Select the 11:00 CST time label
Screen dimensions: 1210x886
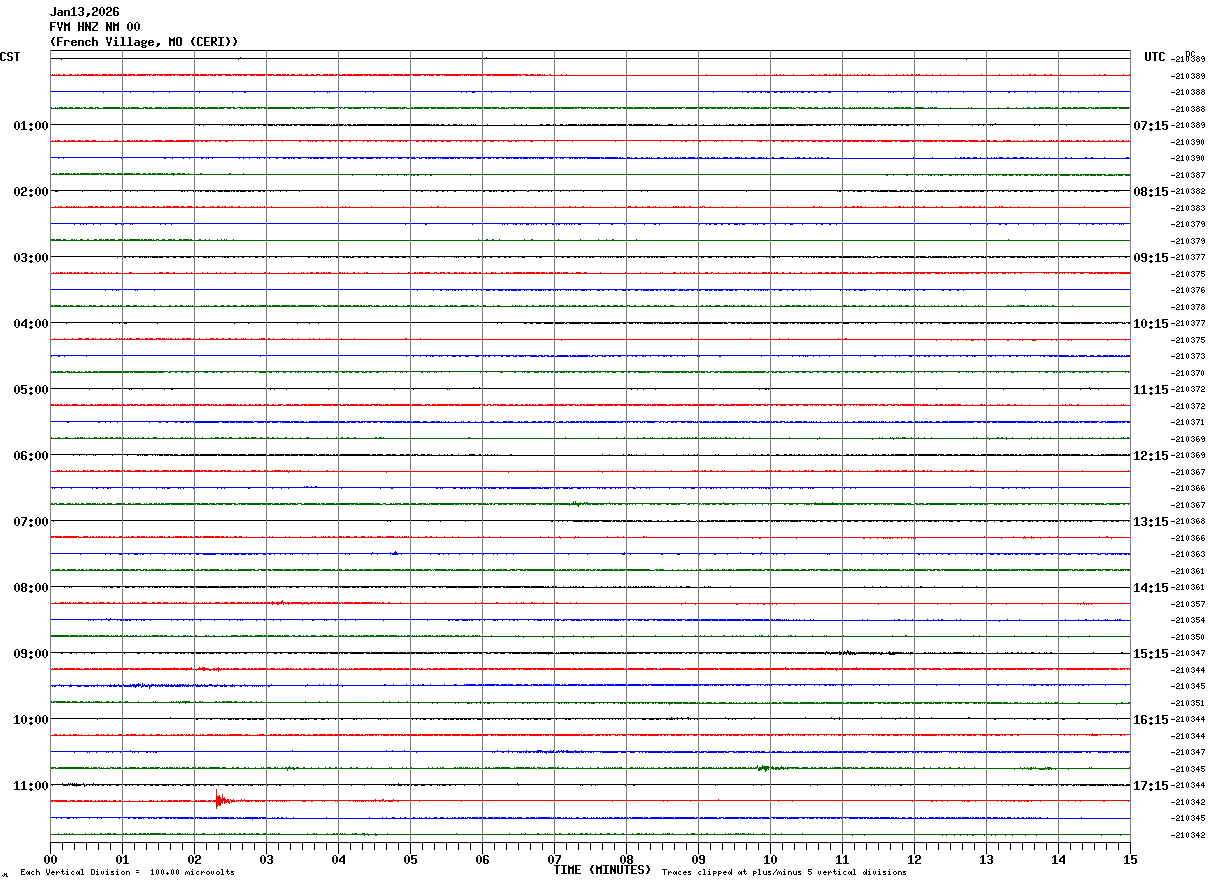pyautogui.click(x=31, y=785)
